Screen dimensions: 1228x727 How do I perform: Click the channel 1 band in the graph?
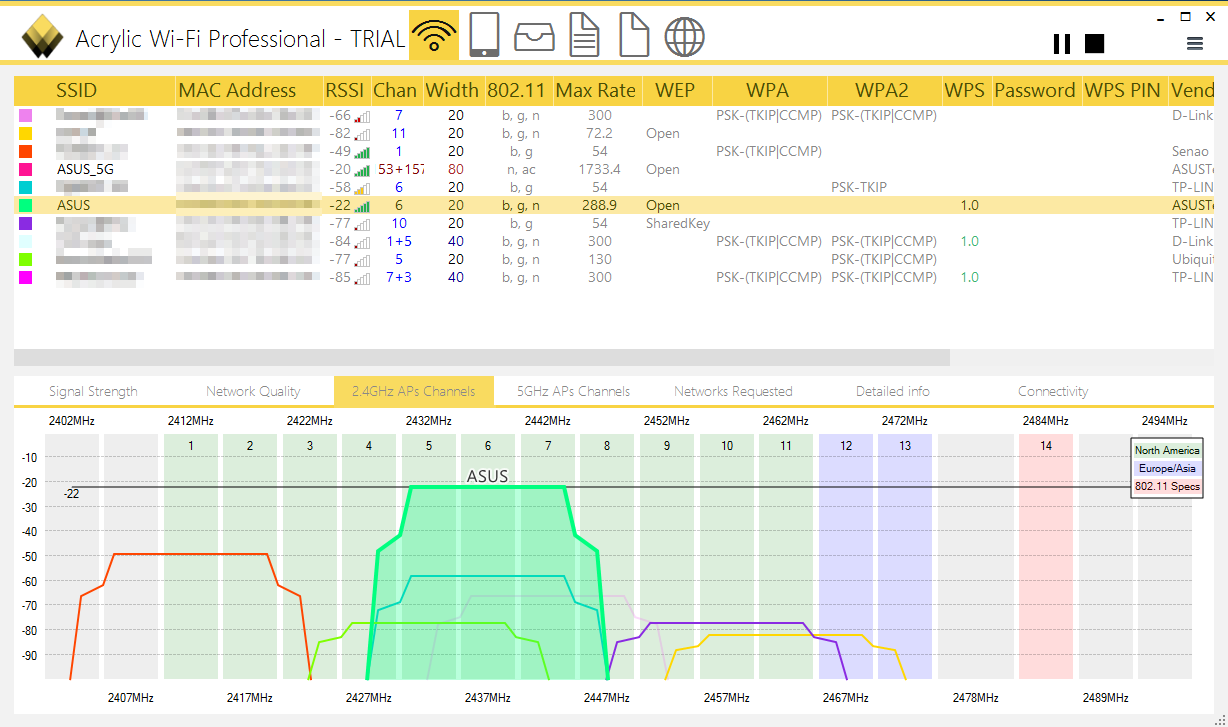click(x=190, y=556)
